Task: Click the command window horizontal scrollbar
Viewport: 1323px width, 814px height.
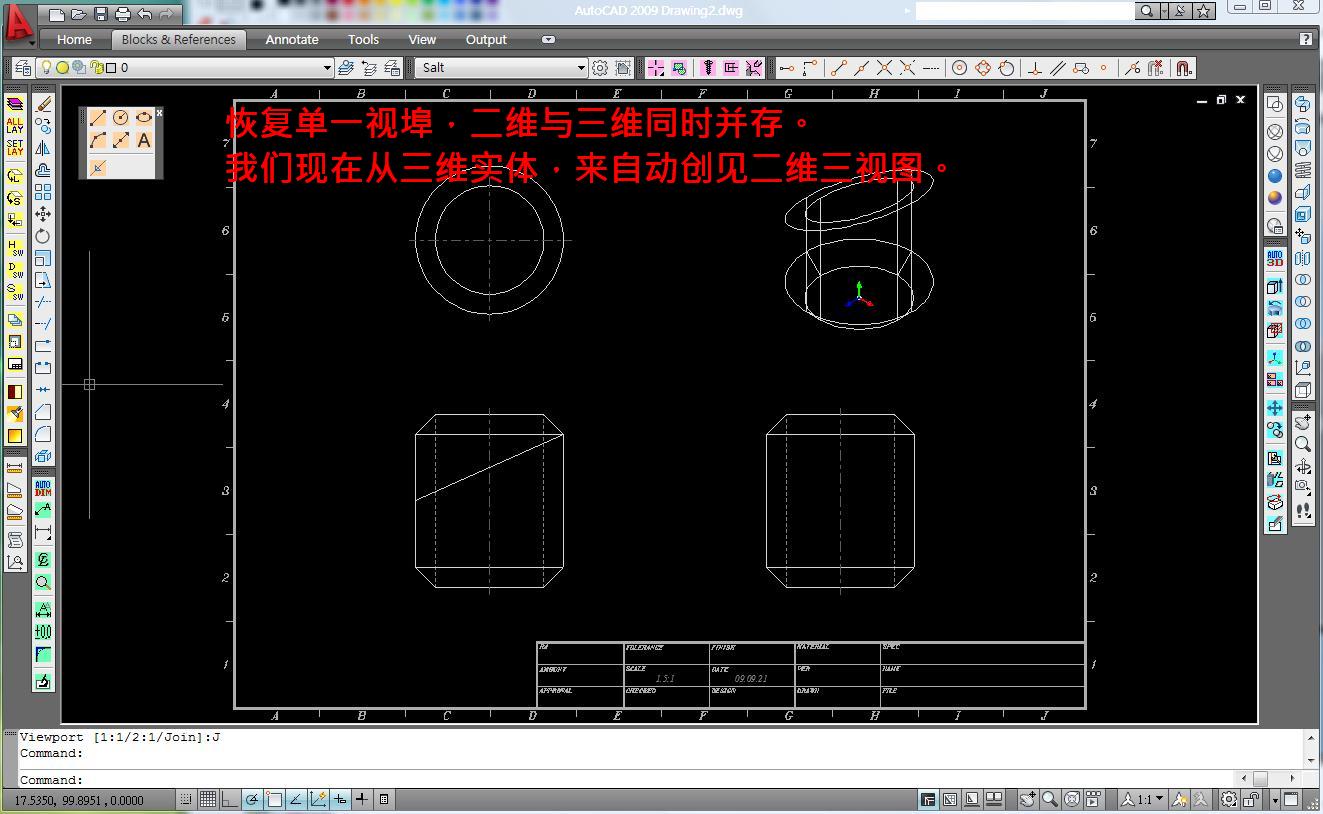Action: click(1268, 778)
